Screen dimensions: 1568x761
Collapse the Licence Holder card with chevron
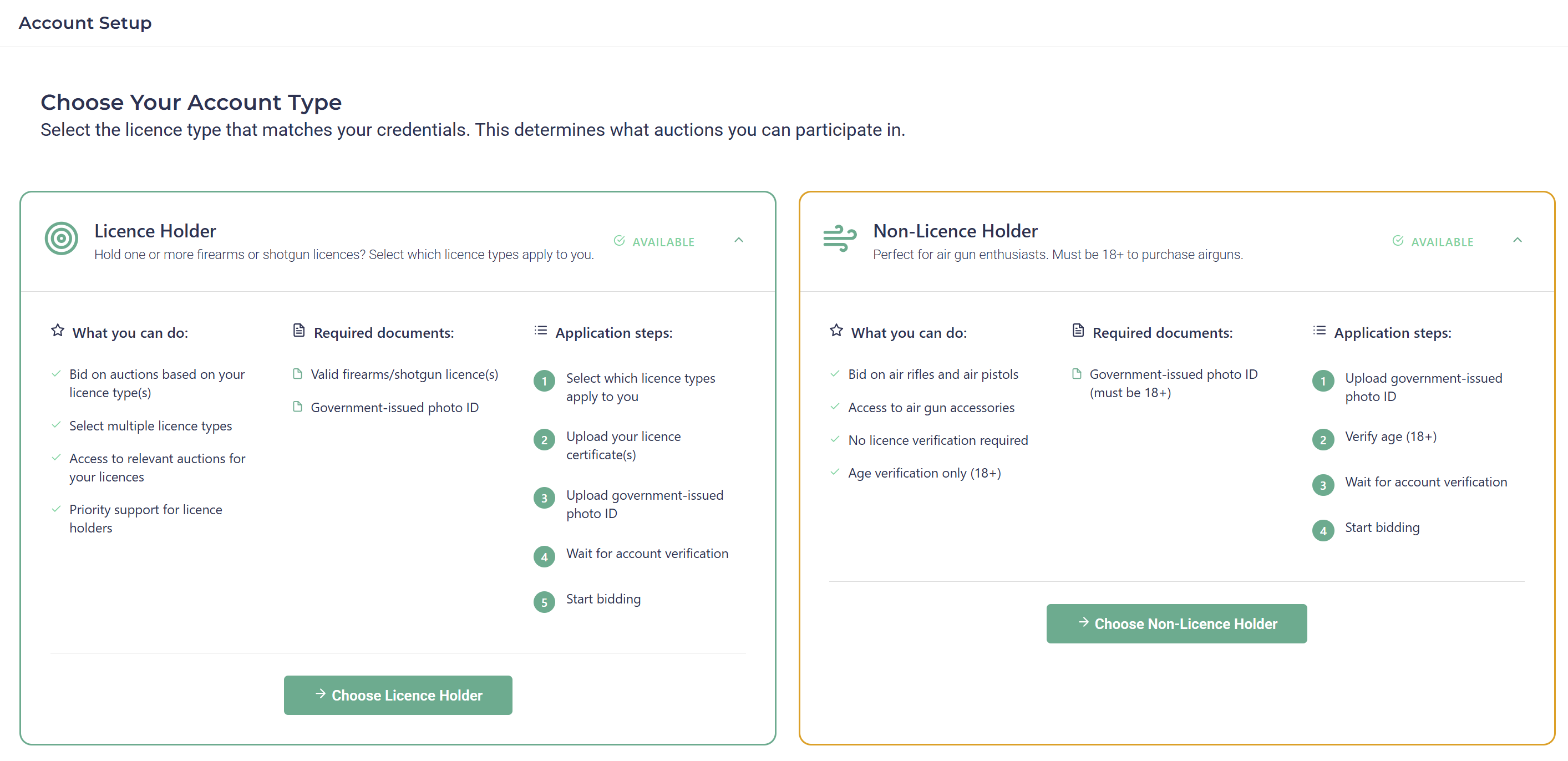tap(738, 241)
